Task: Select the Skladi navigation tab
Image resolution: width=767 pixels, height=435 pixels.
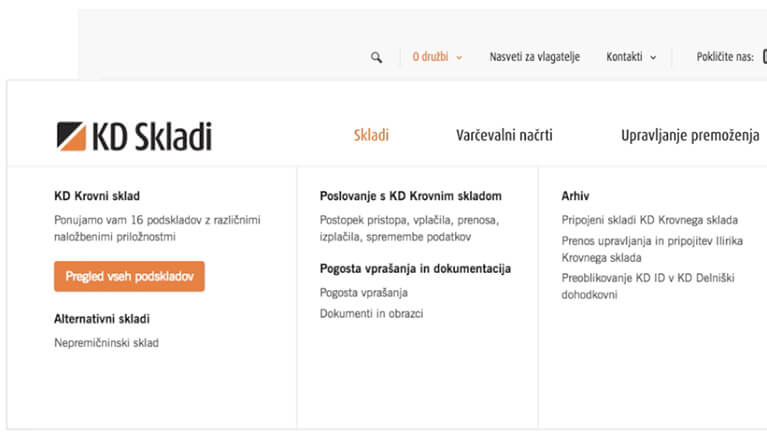Action: point(371,135)
